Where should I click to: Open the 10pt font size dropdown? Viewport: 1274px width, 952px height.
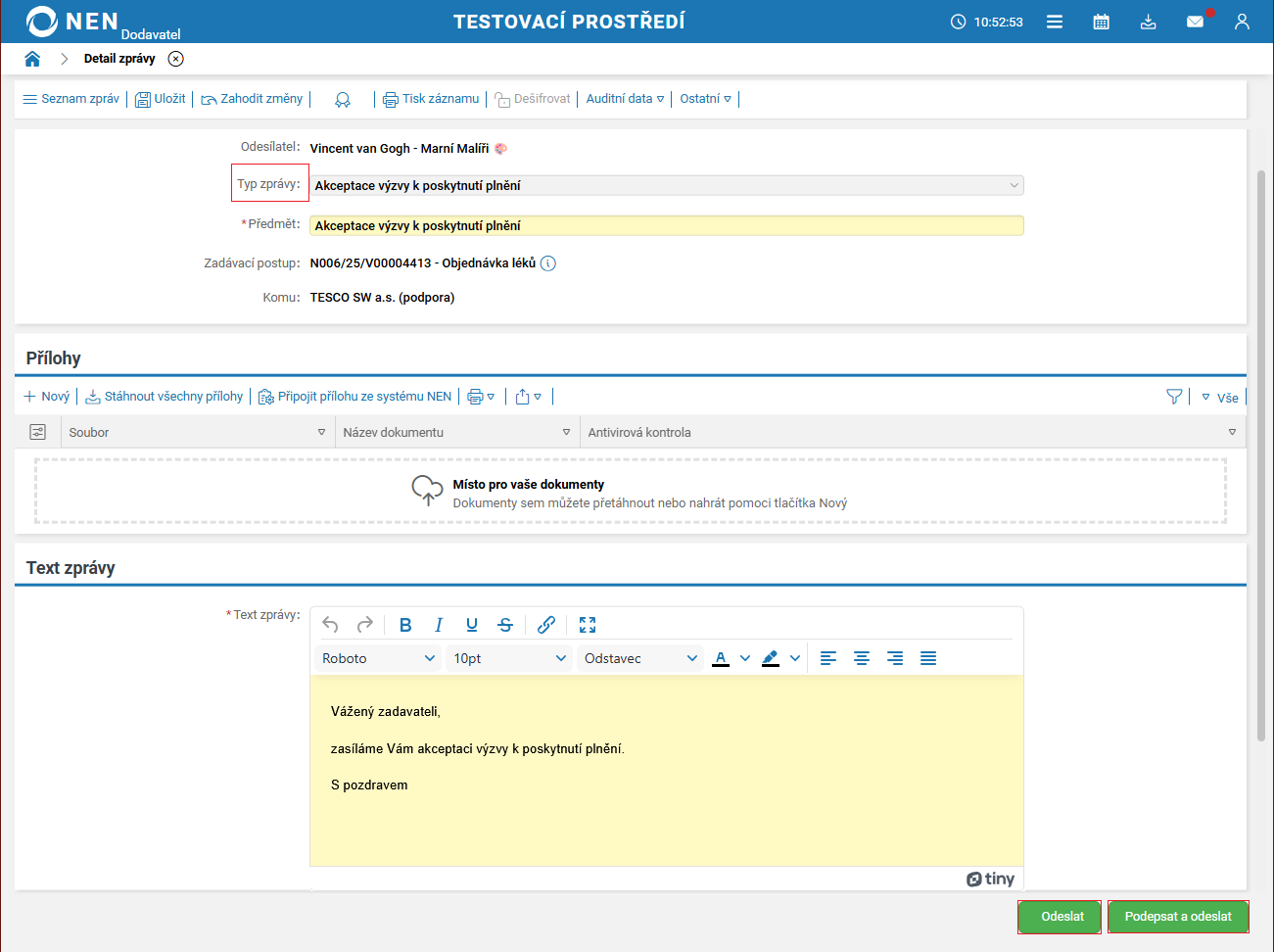point(509,658)
